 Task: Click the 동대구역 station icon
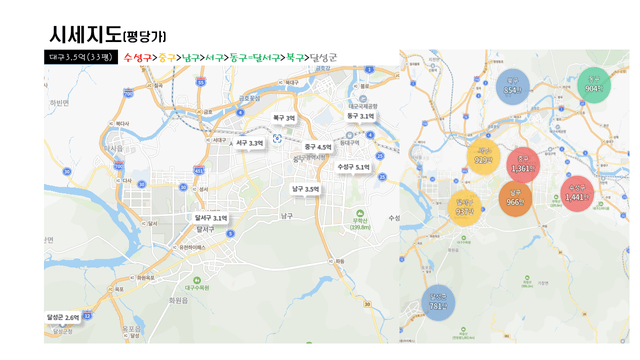coord(349,135)
